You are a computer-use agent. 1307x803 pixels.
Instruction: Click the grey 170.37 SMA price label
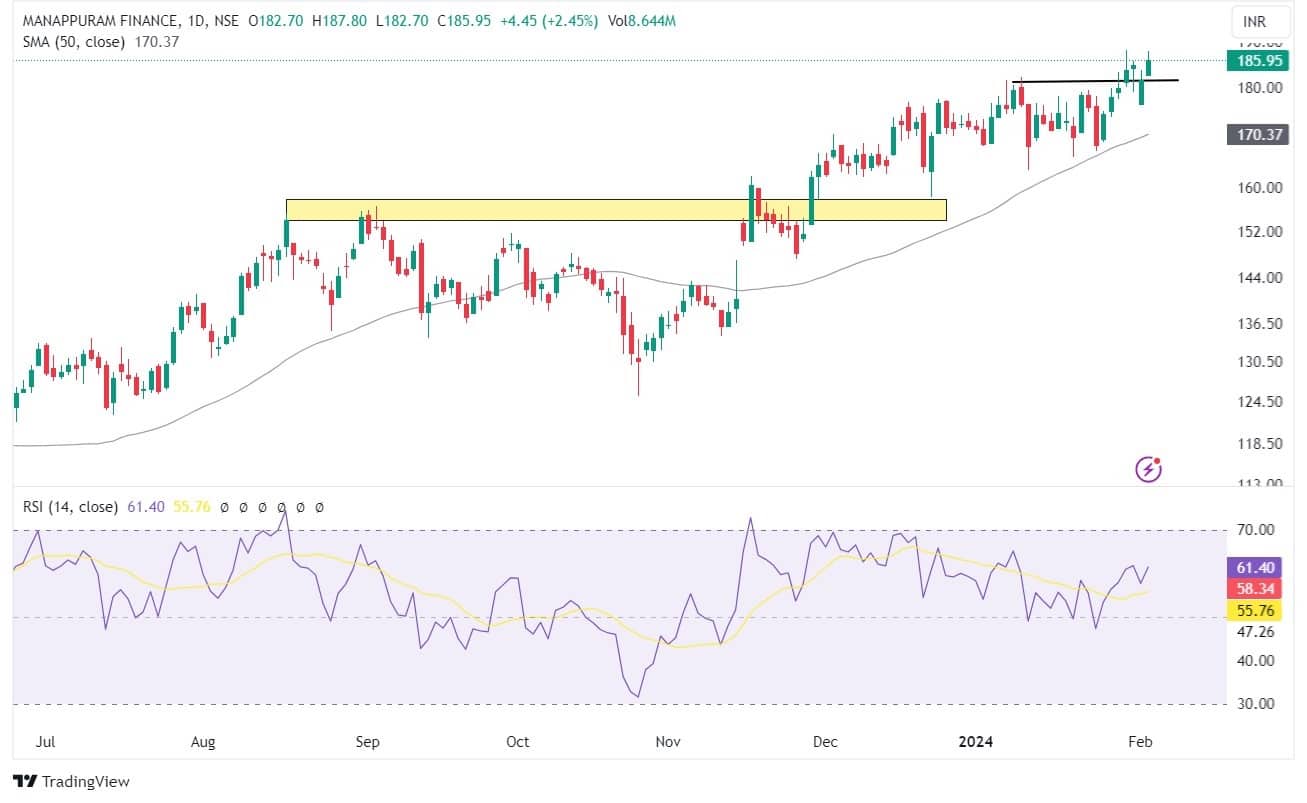point(1259,134)
